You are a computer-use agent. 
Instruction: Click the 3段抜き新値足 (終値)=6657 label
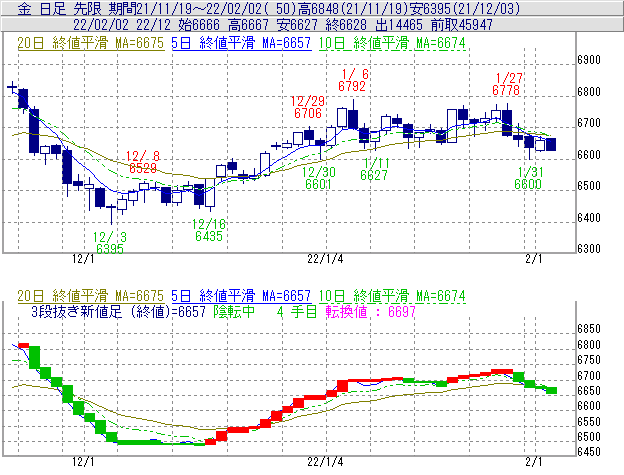[118, 311]
